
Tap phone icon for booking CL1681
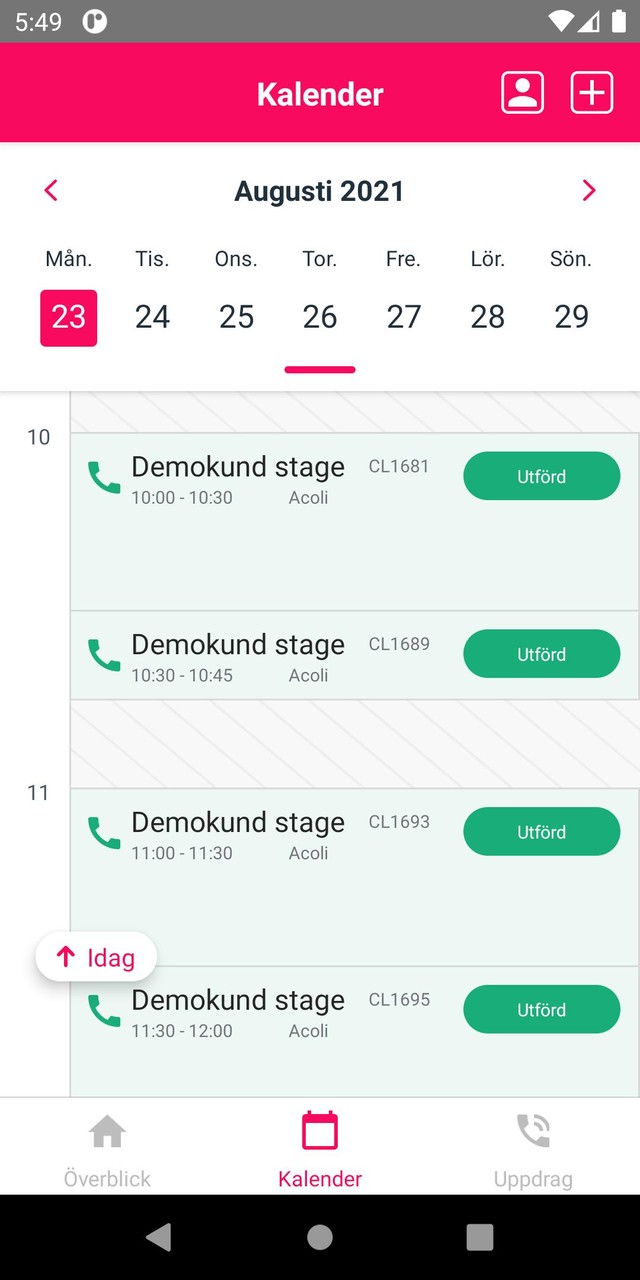click(x=104, y=477)
